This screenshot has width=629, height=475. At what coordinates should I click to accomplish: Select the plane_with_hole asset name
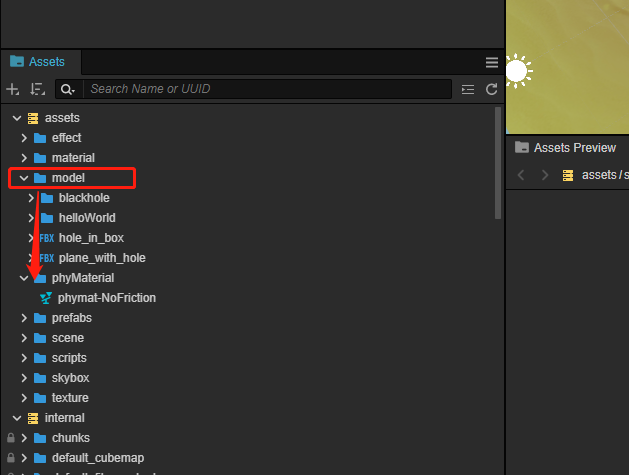102,258
